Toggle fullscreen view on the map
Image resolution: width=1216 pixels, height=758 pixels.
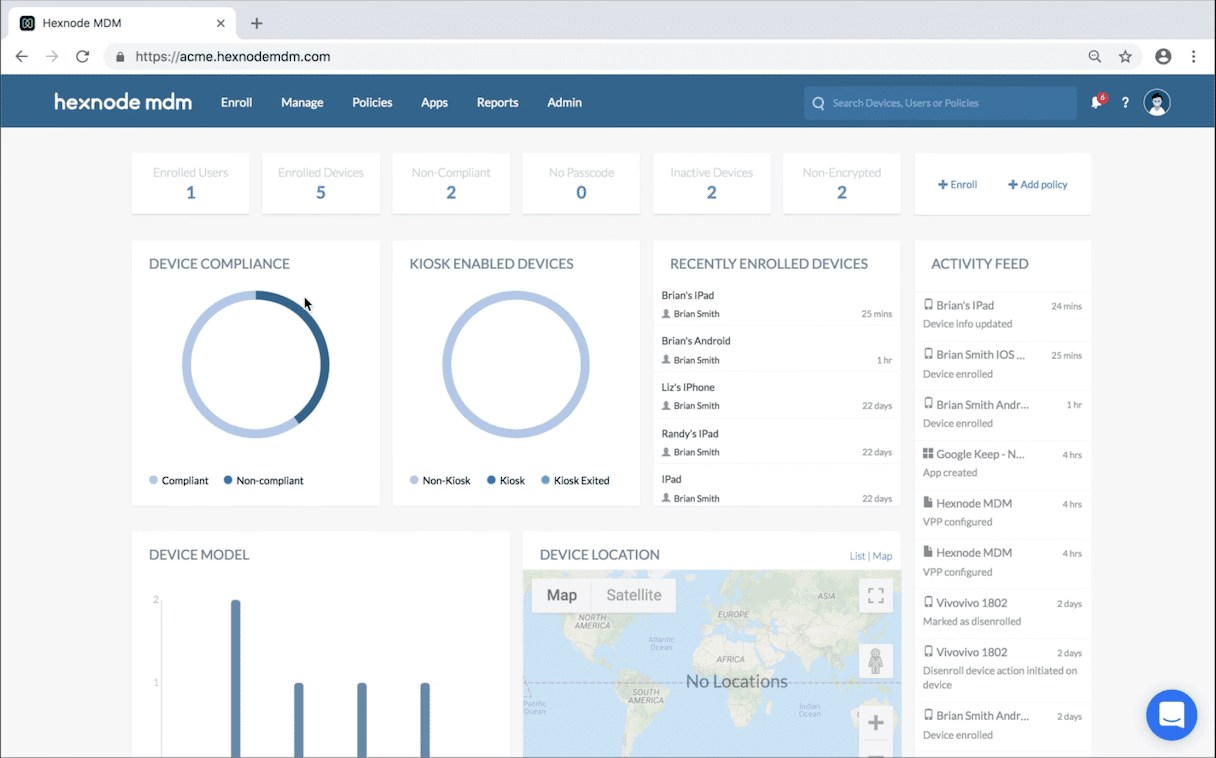click(876, 596)
